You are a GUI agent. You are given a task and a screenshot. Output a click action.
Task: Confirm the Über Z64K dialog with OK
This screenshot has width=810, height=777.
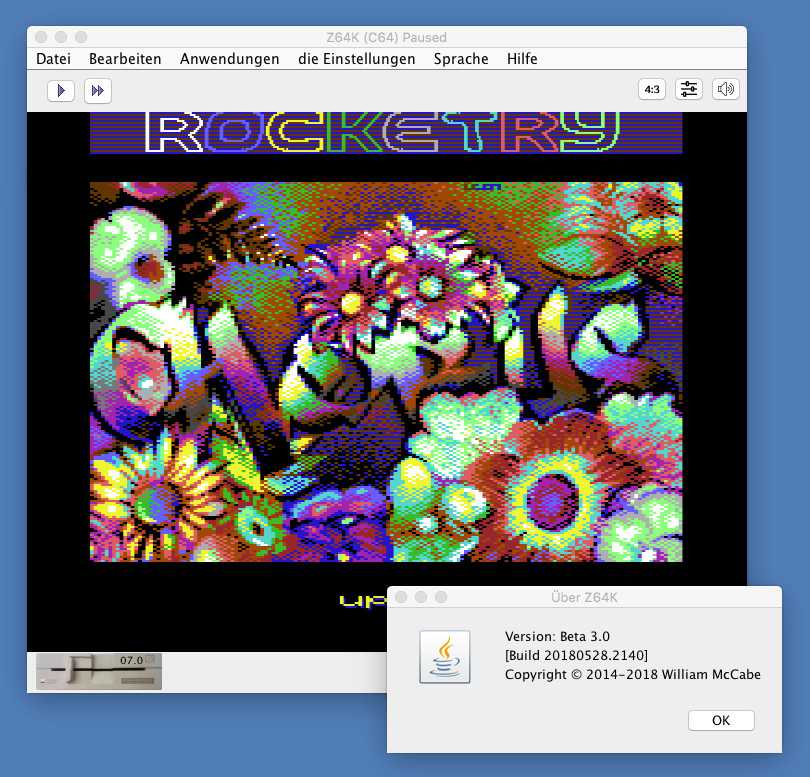[x=721, y=720]
